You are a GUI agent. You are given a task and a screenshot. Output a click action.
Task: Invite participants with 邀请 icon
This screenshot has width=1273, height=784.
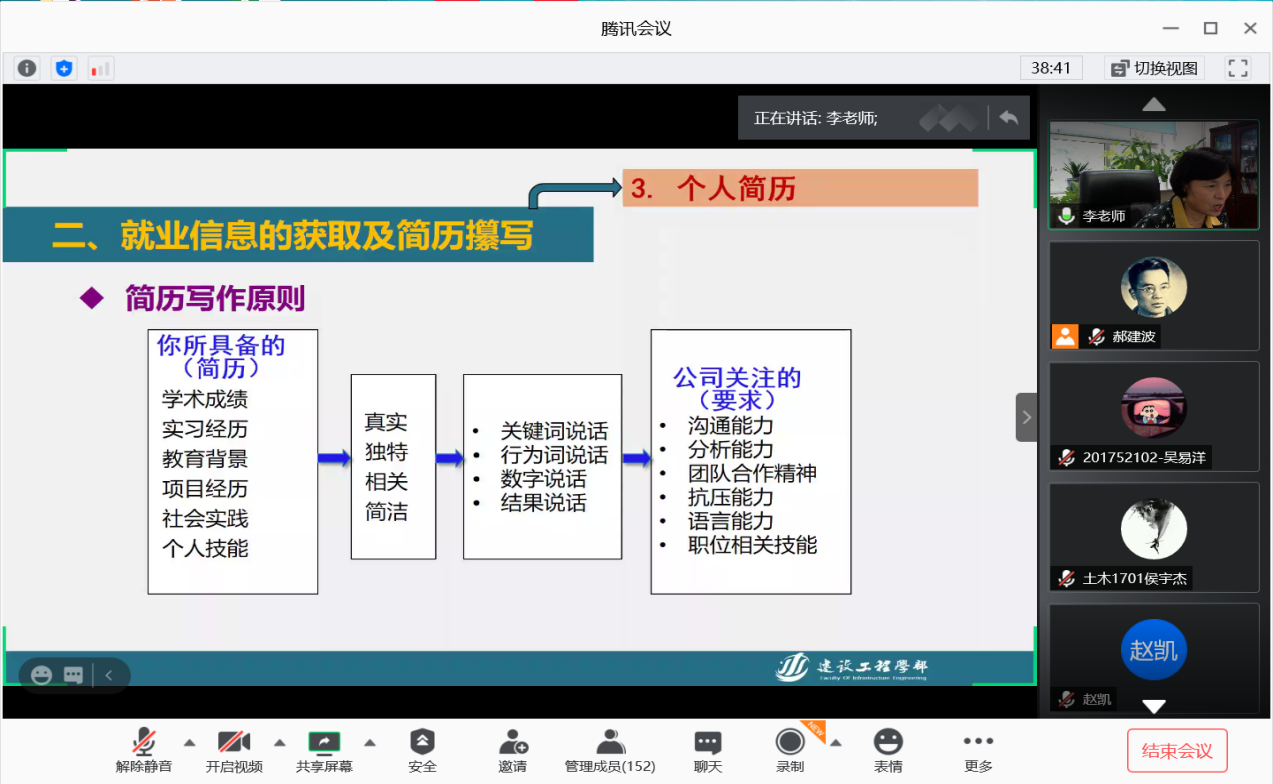tap(513, 750)
